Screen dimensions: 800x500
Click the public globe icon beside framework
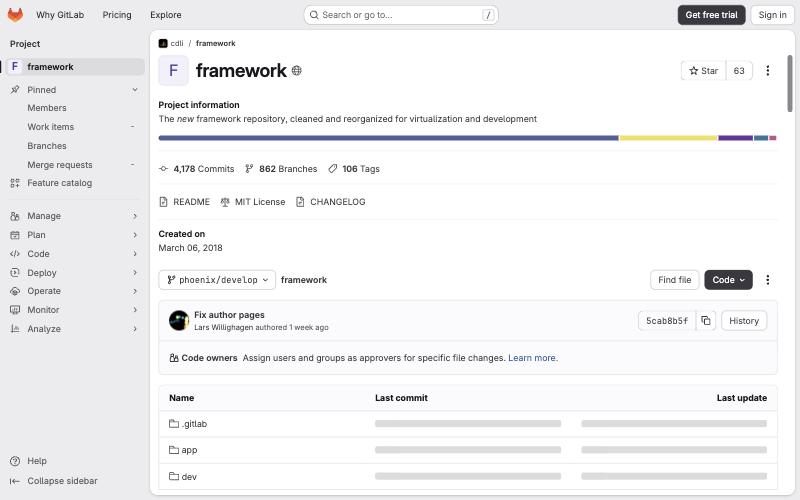(296, 71)
